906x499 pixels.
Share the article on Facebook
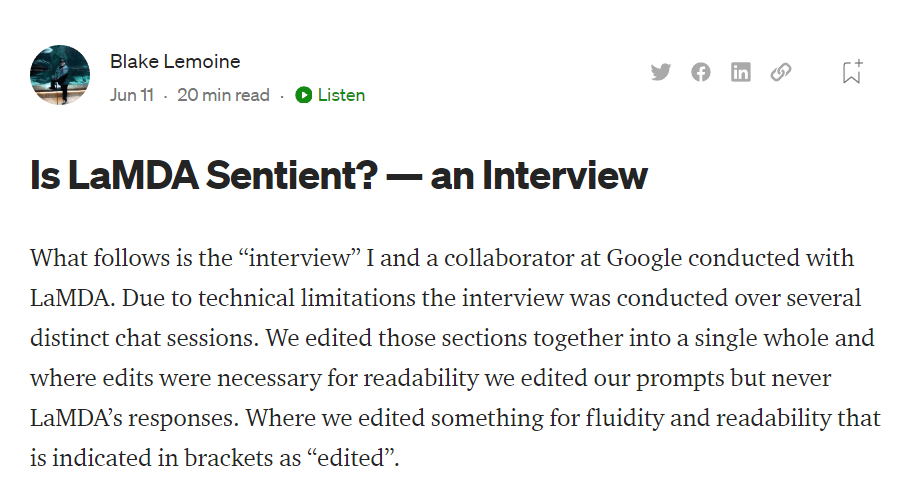point(700,72)
